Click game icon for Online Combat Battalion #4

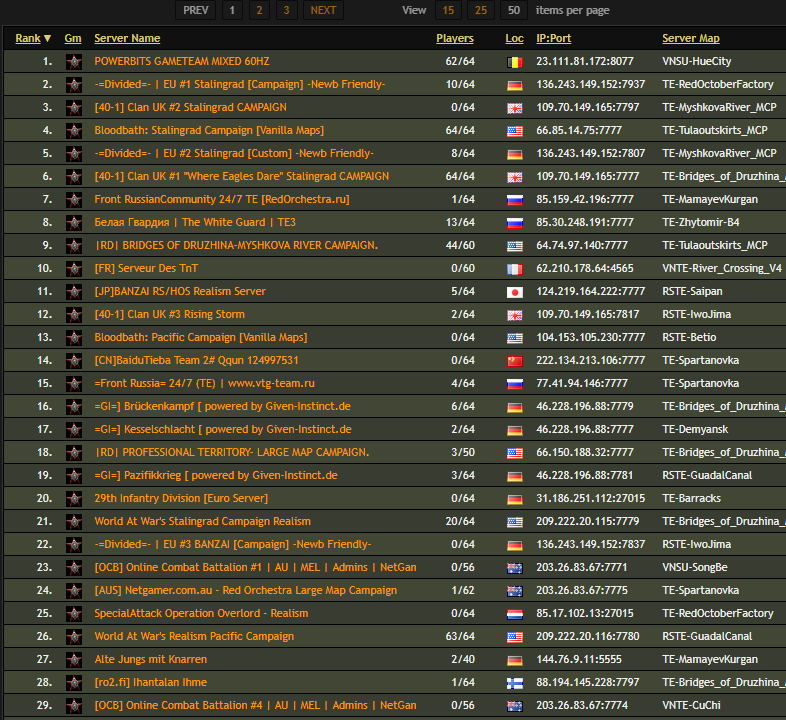(74, 706)
